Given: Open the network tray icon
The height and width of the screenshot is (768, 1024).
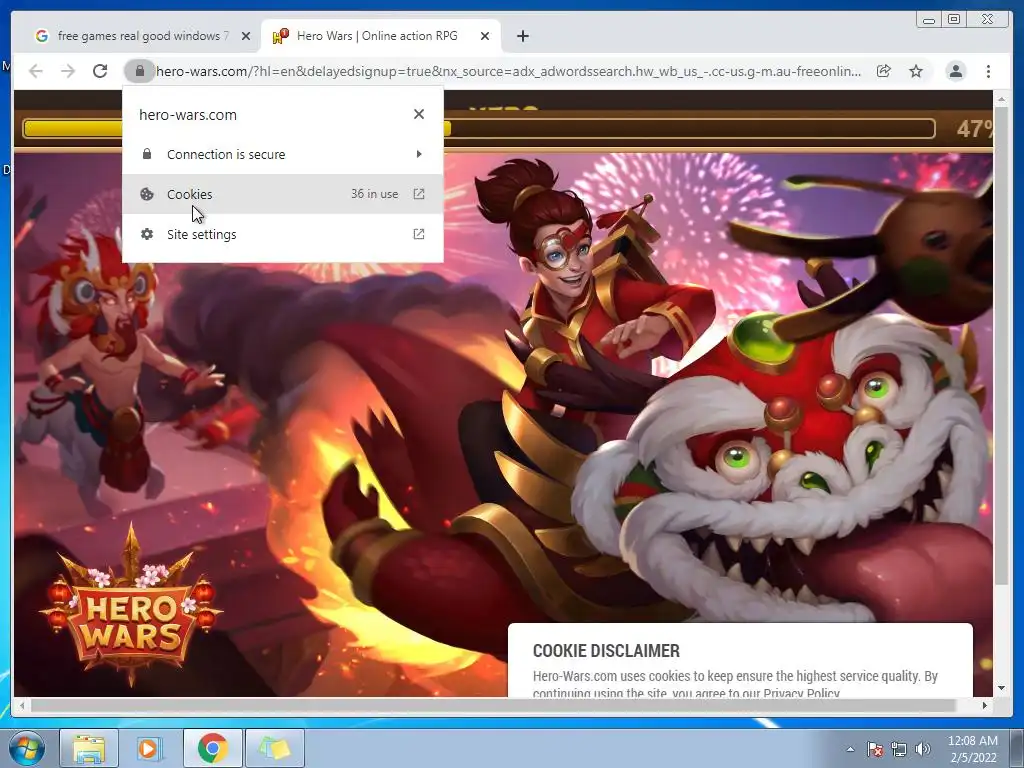Looking at the screenshot, I should coord(899,749).
